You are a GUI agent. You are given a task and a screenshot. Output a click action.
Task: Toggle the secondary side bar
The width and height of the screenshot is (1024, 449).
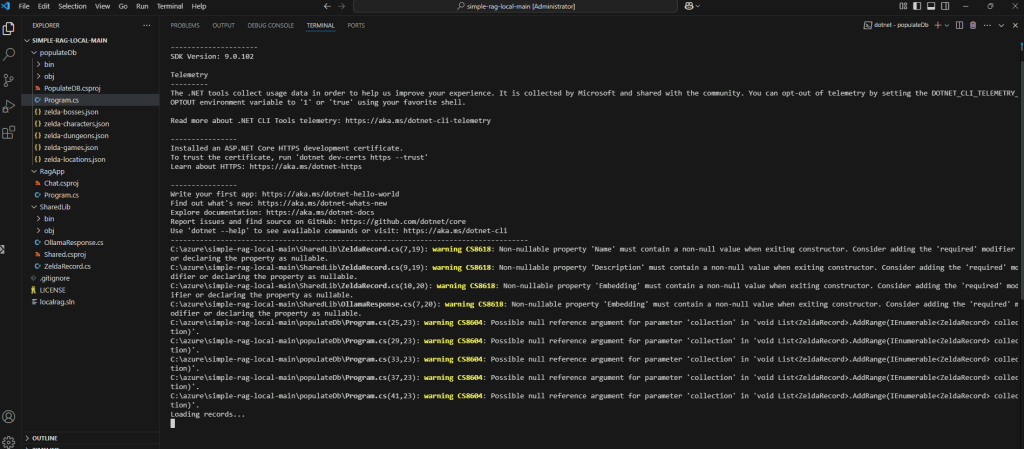click(x=945, y=6)
